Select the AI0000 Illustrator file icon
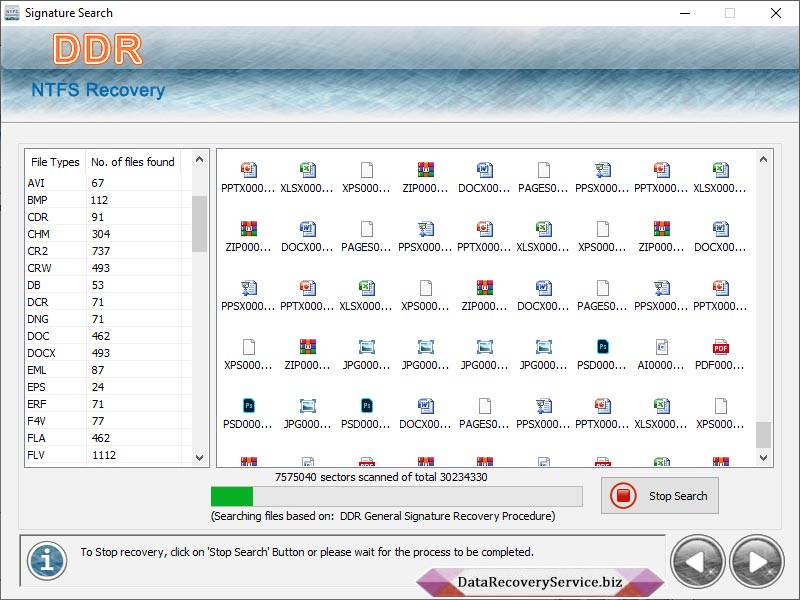Viewport: 800px width, 600px height. click(661, 347)
